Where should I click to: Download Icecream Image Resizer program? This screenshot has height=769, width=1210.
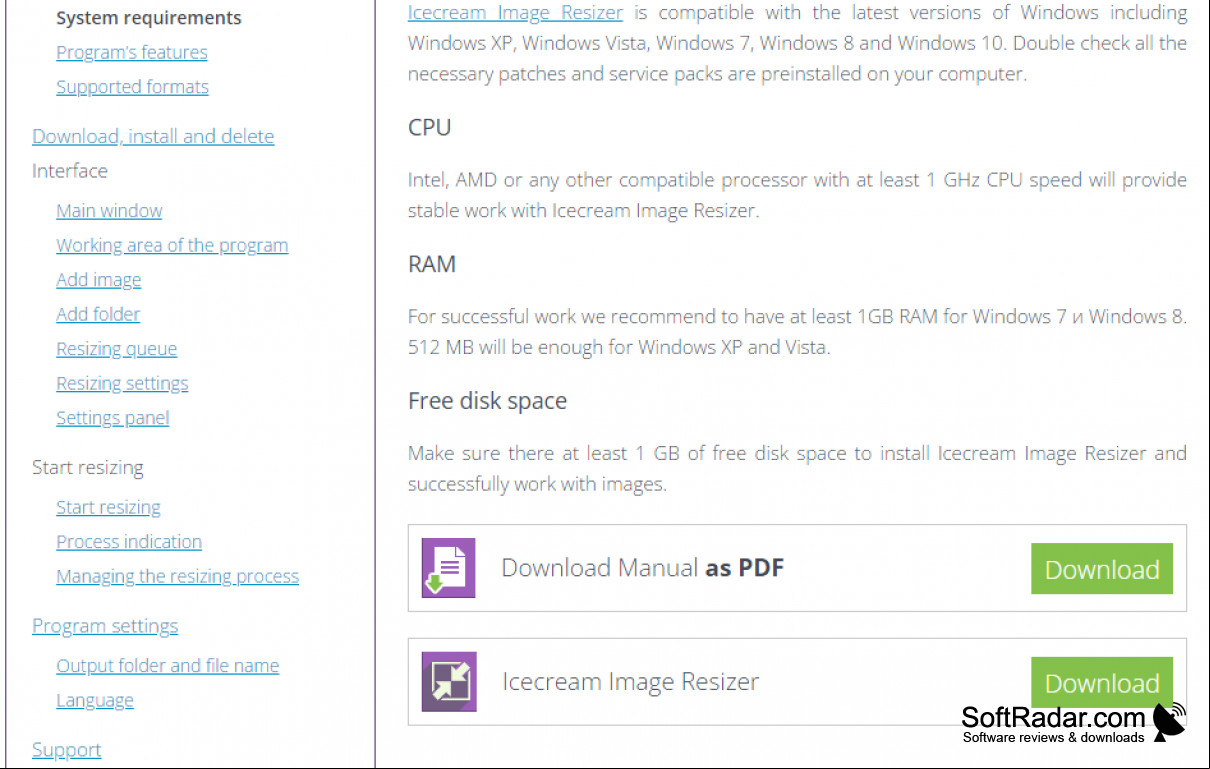(x=1102, y=682)
